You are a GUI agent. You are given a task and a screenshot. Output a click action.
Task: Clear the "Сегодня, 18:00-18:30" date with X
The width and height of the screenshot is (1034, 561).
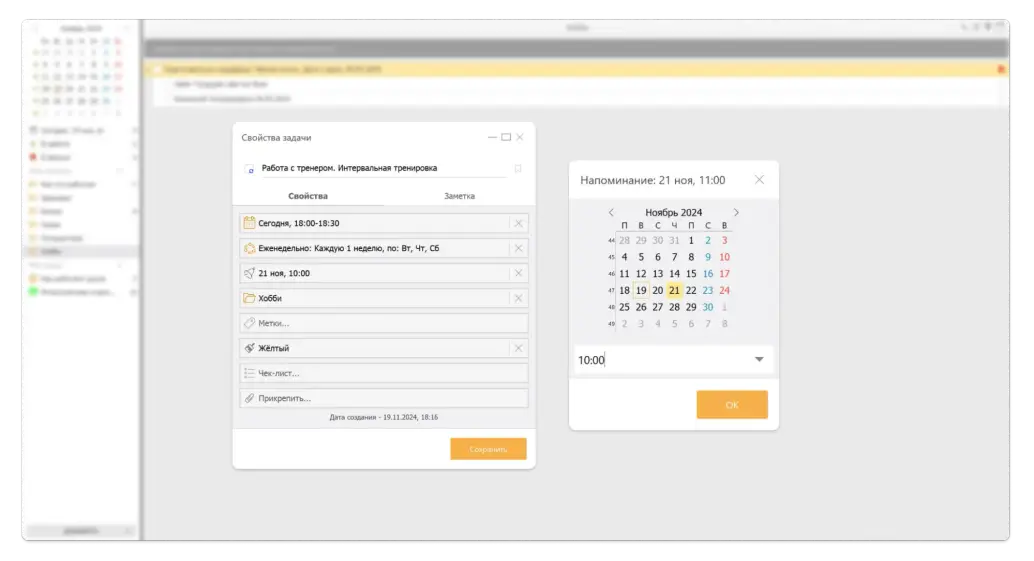click(518, 223)
